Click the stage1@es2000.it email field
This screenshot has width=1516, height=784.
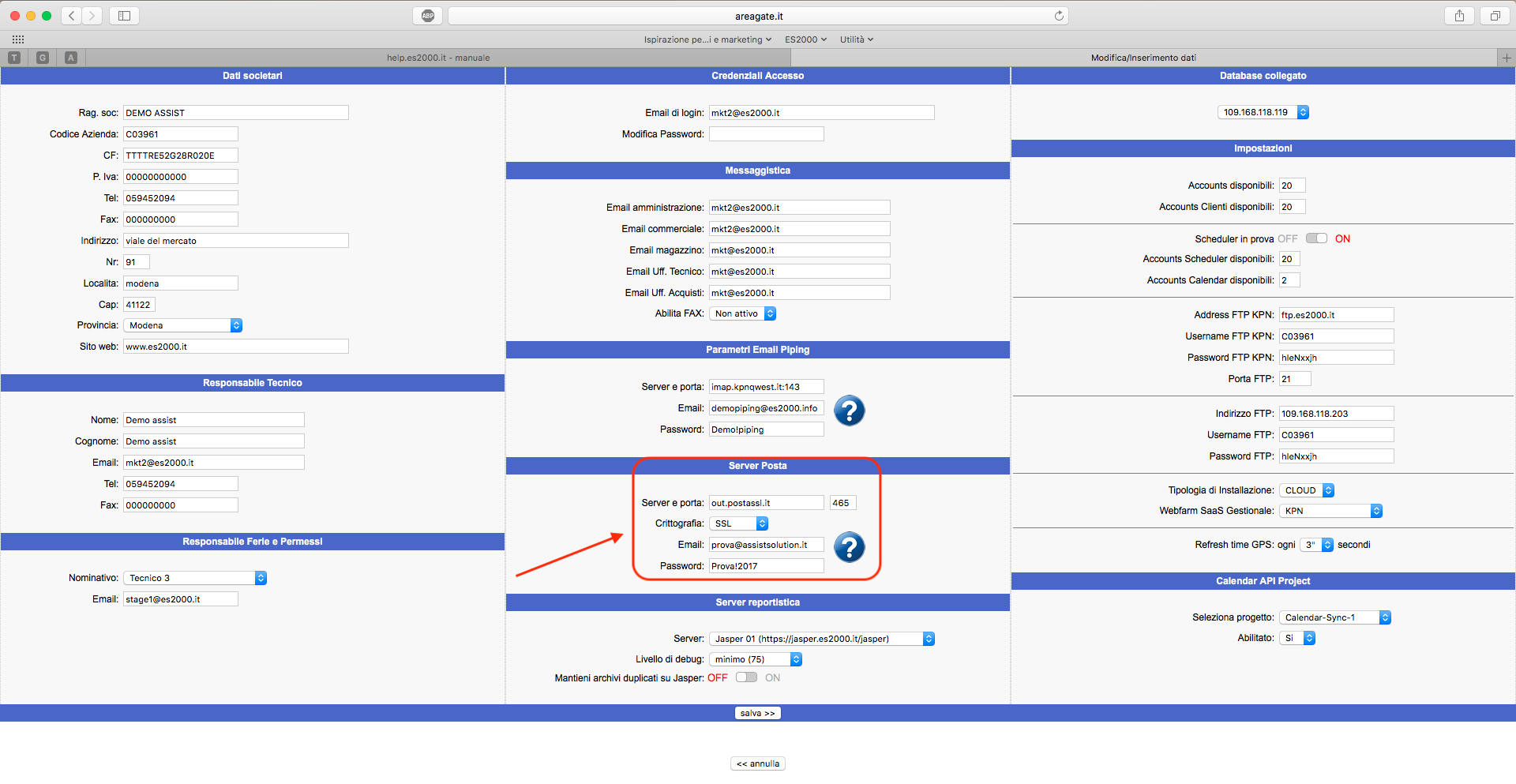click(x=181, y=599)
